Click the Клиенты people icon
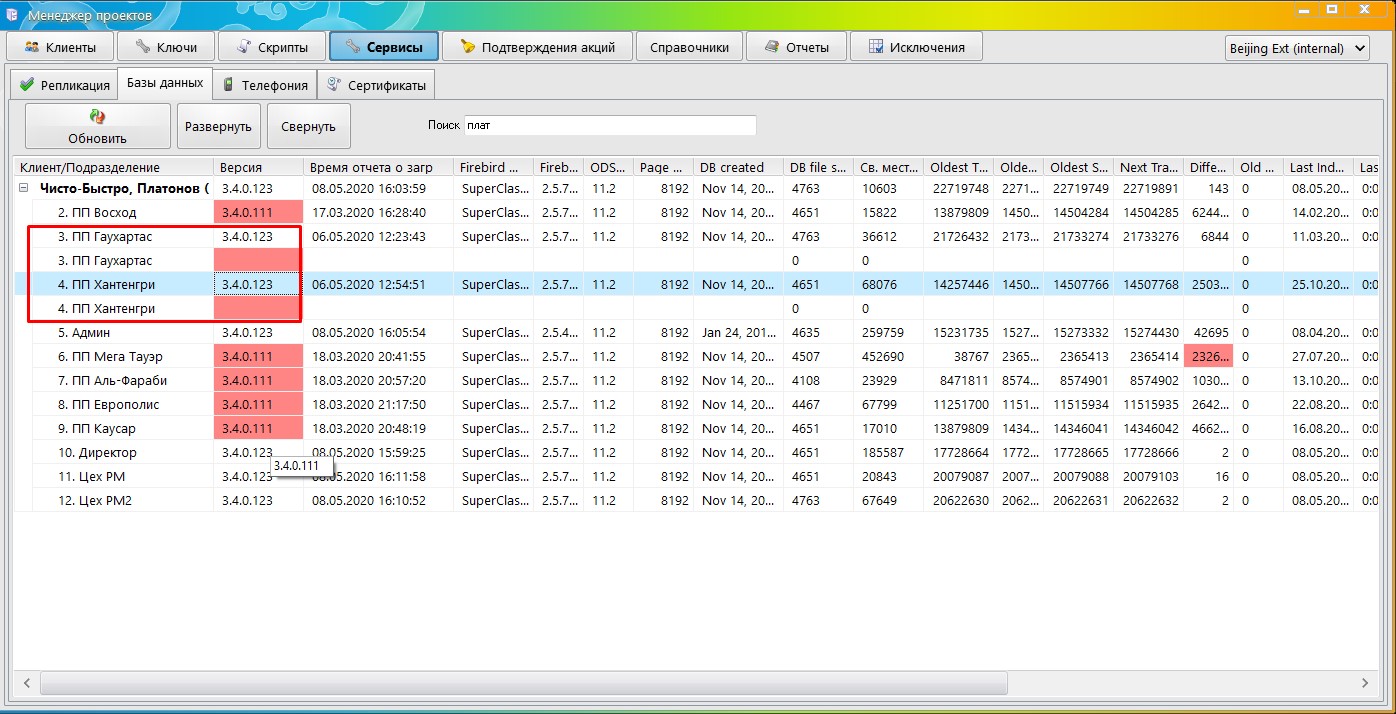 coord(32,47)
